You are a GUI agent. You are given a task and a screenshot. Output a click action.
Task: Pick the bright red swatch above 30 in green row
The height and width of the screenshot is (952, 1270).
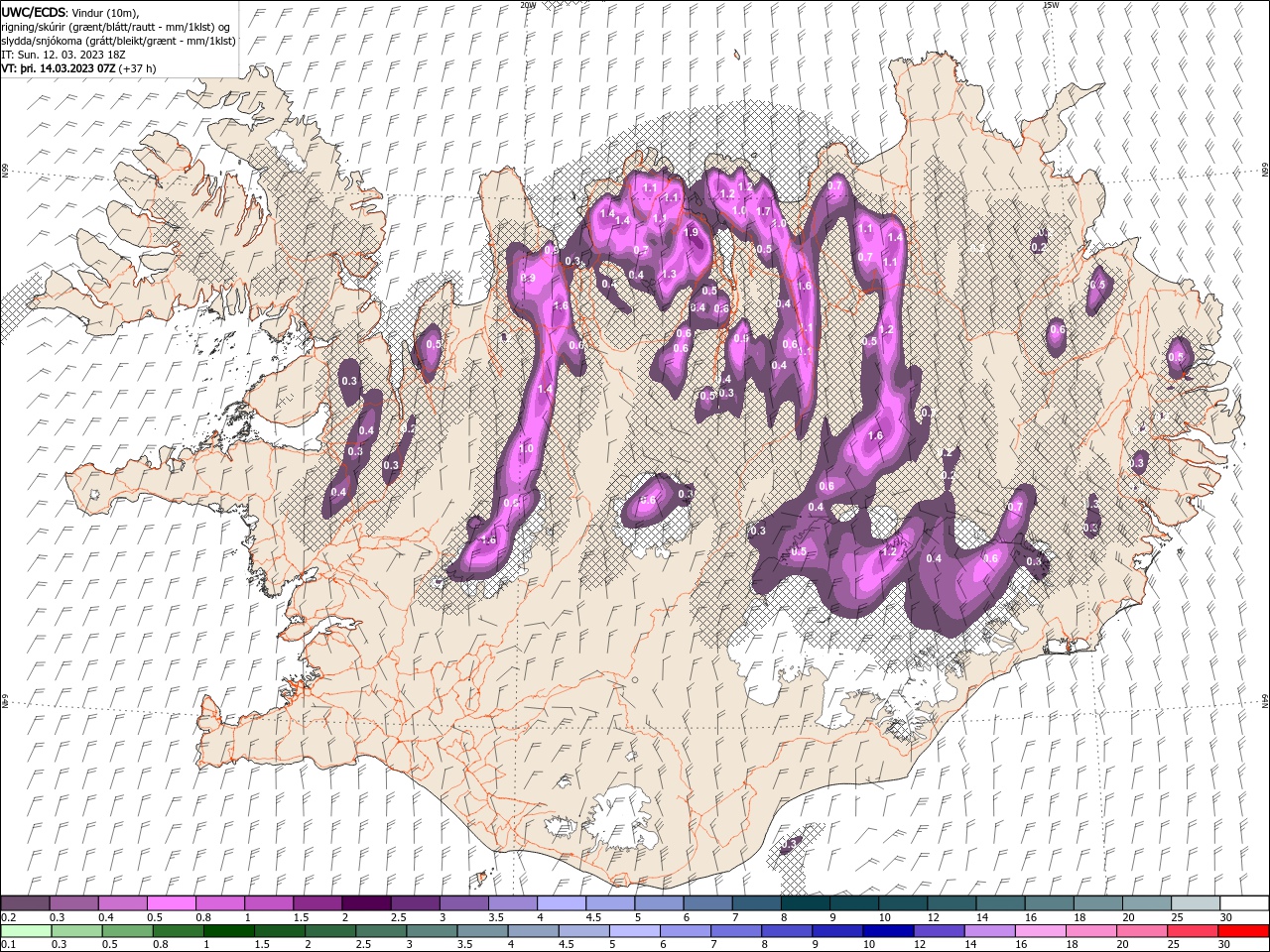click(1244, 931)
